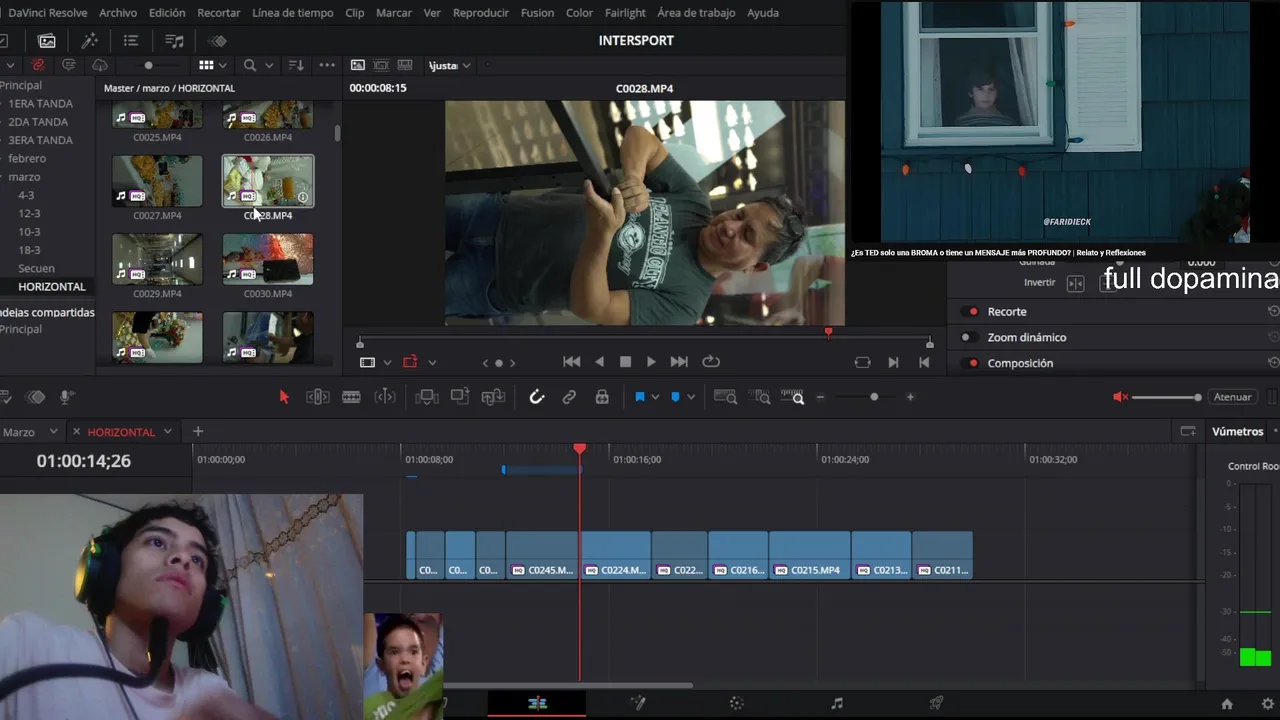
Task: Click the Linked Selection chain icon
Action: pyautogui.click(x=569, y=397)
